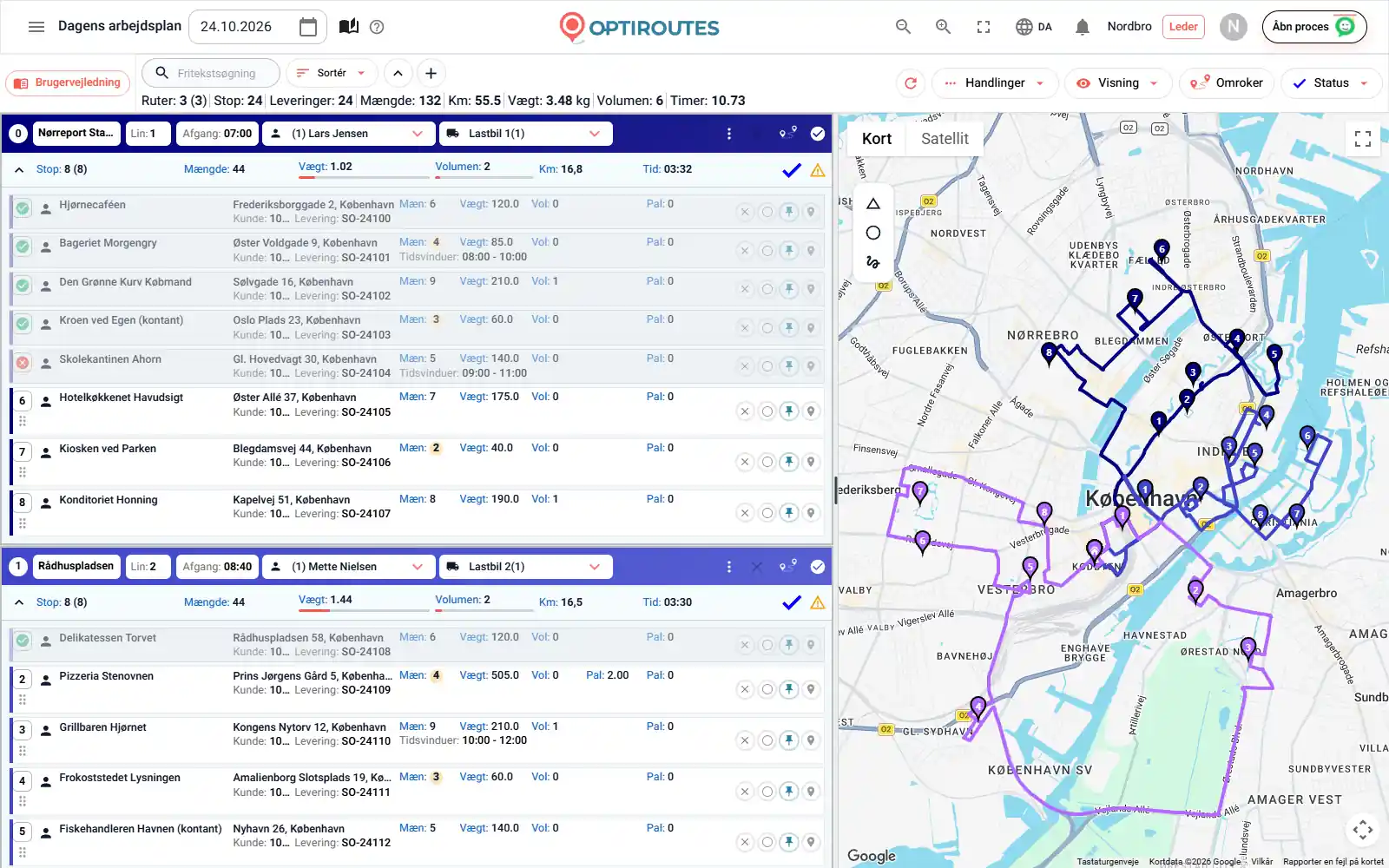The image size is (1389, 868).
Task: Toggle status circle for Pizzeria Stenovnen
Action: [767, 689]
